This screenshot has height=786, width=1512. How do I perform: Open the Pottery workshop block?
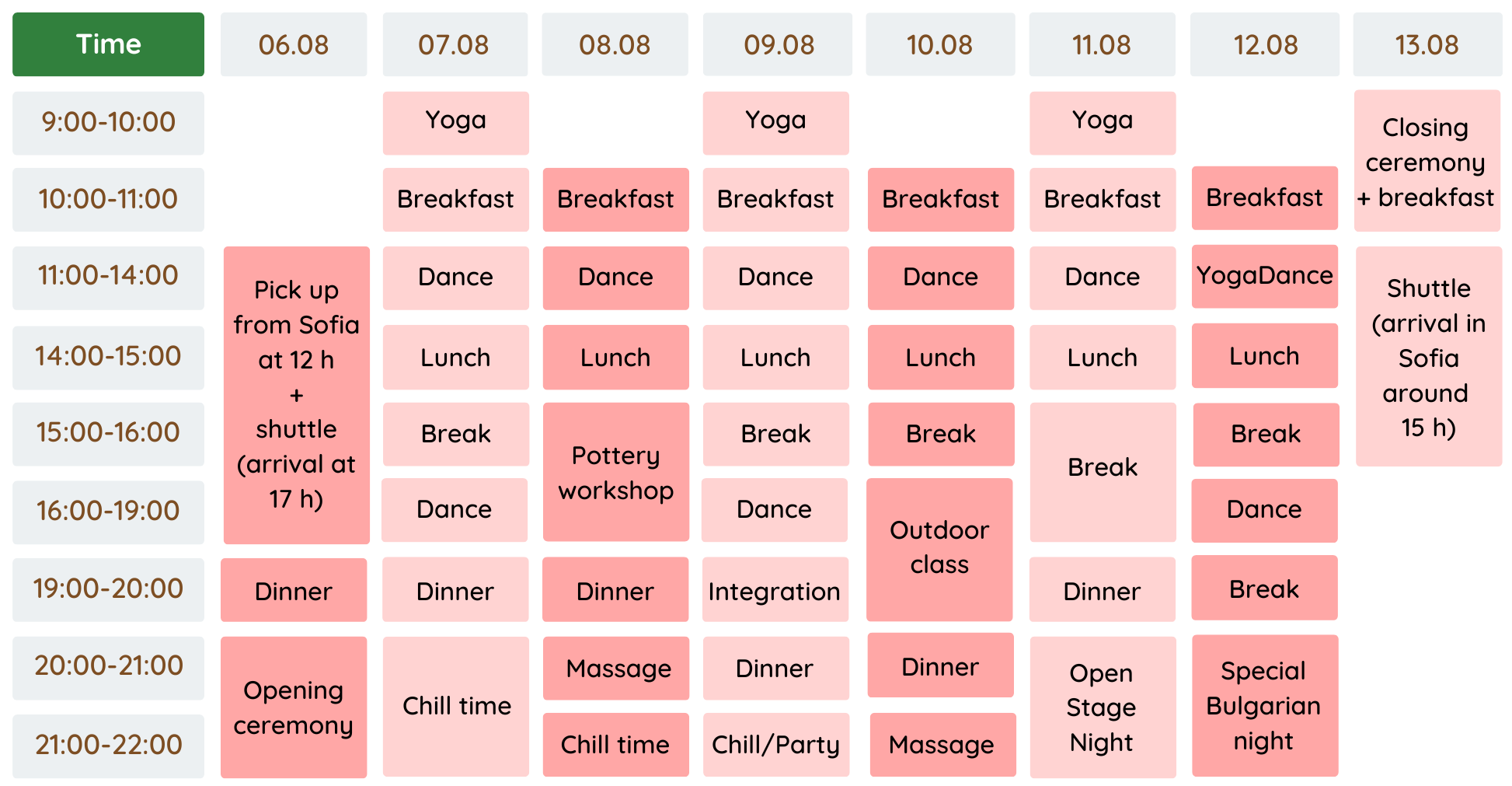click(616, 472)
